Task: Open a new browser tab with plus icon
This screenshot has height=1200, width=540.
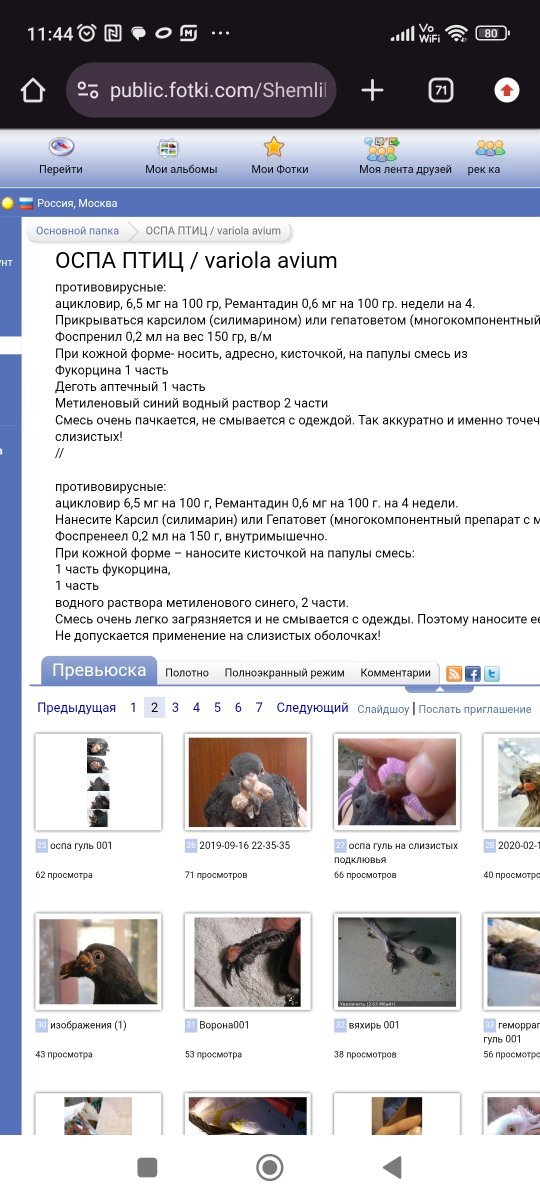Action: coord(372,91)
